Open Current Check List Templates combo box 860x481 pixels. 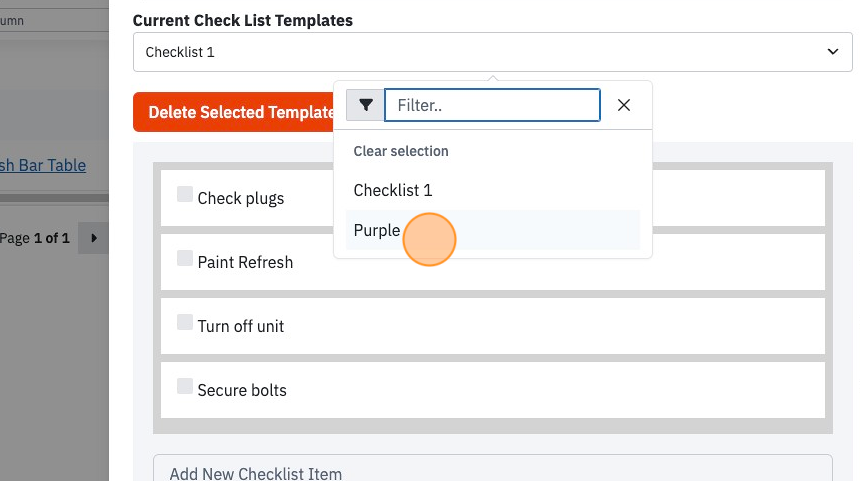pyautogui.click(x=492, y=52)
